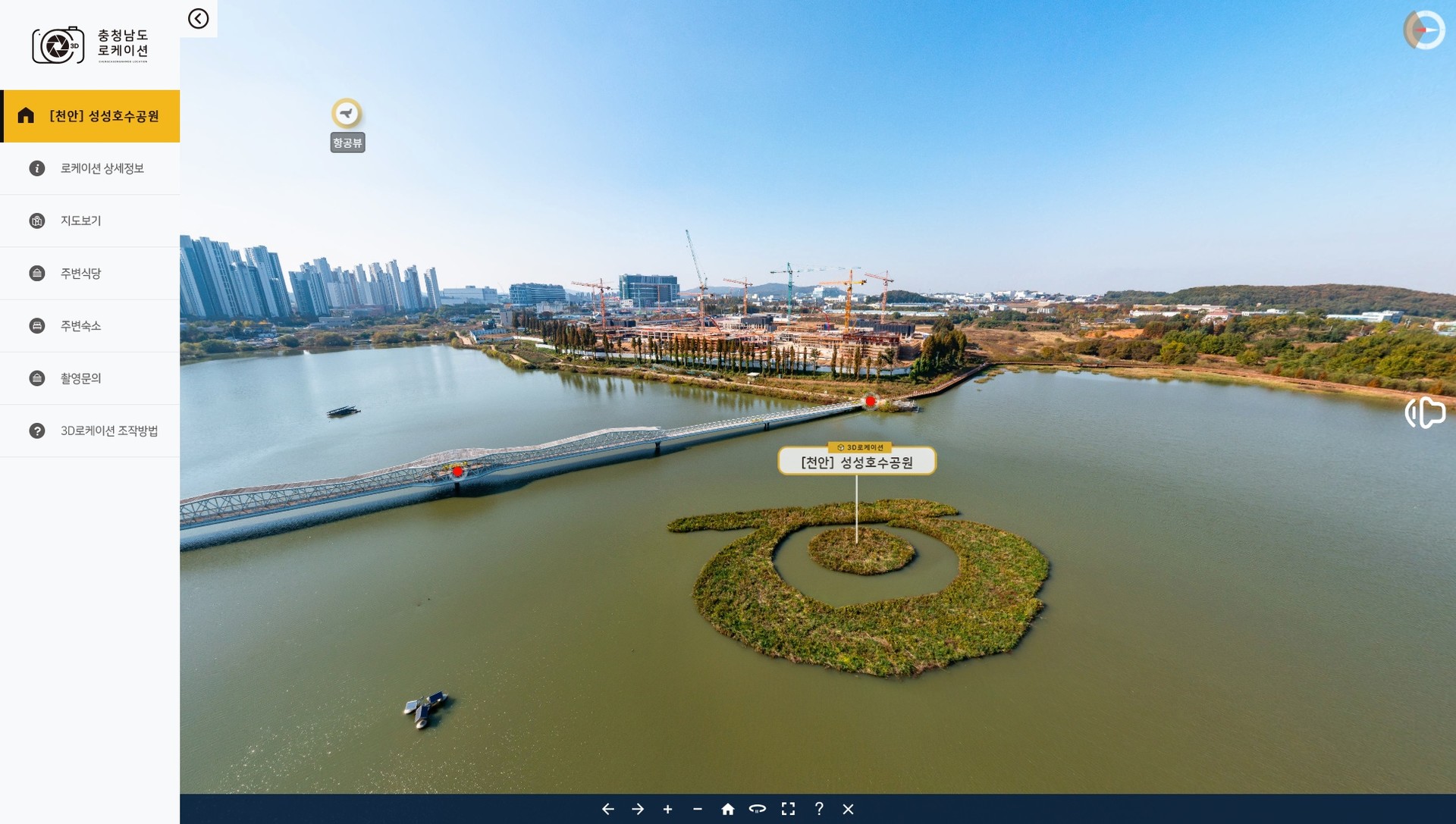The width and height of the screenshot is (1456, 824).
Task: Toggle auto-rotation of the panorama
Action: [758, 809]
